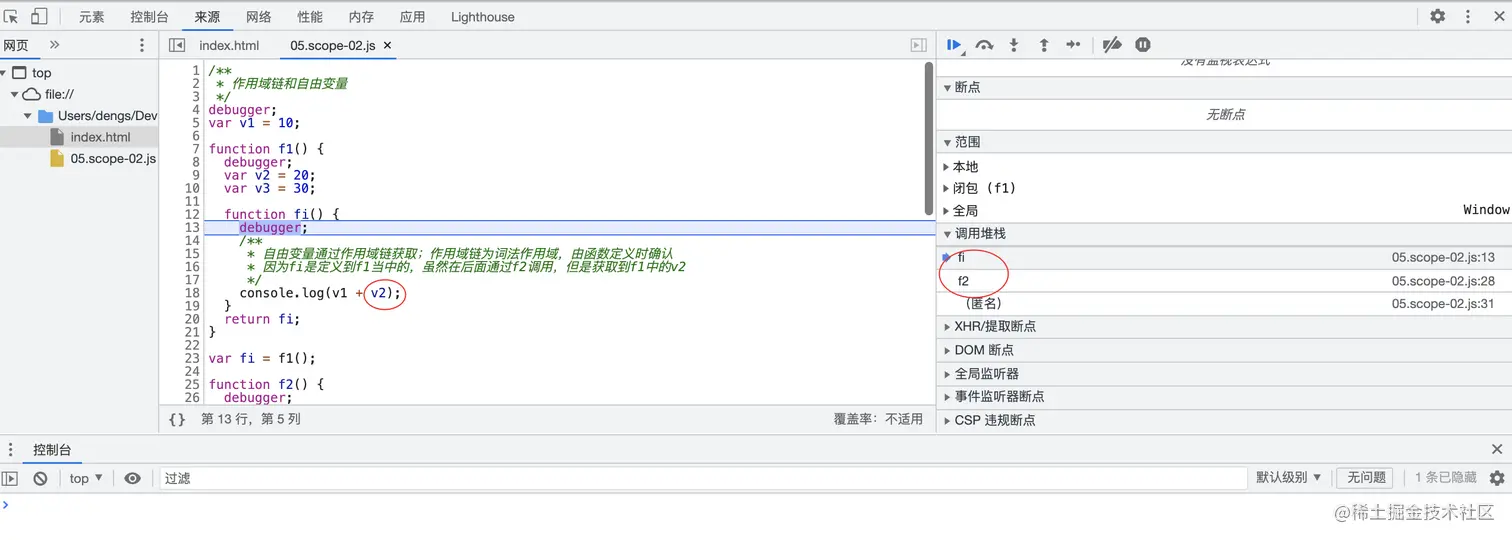Open the navigator pane three-dot menu

141,45
